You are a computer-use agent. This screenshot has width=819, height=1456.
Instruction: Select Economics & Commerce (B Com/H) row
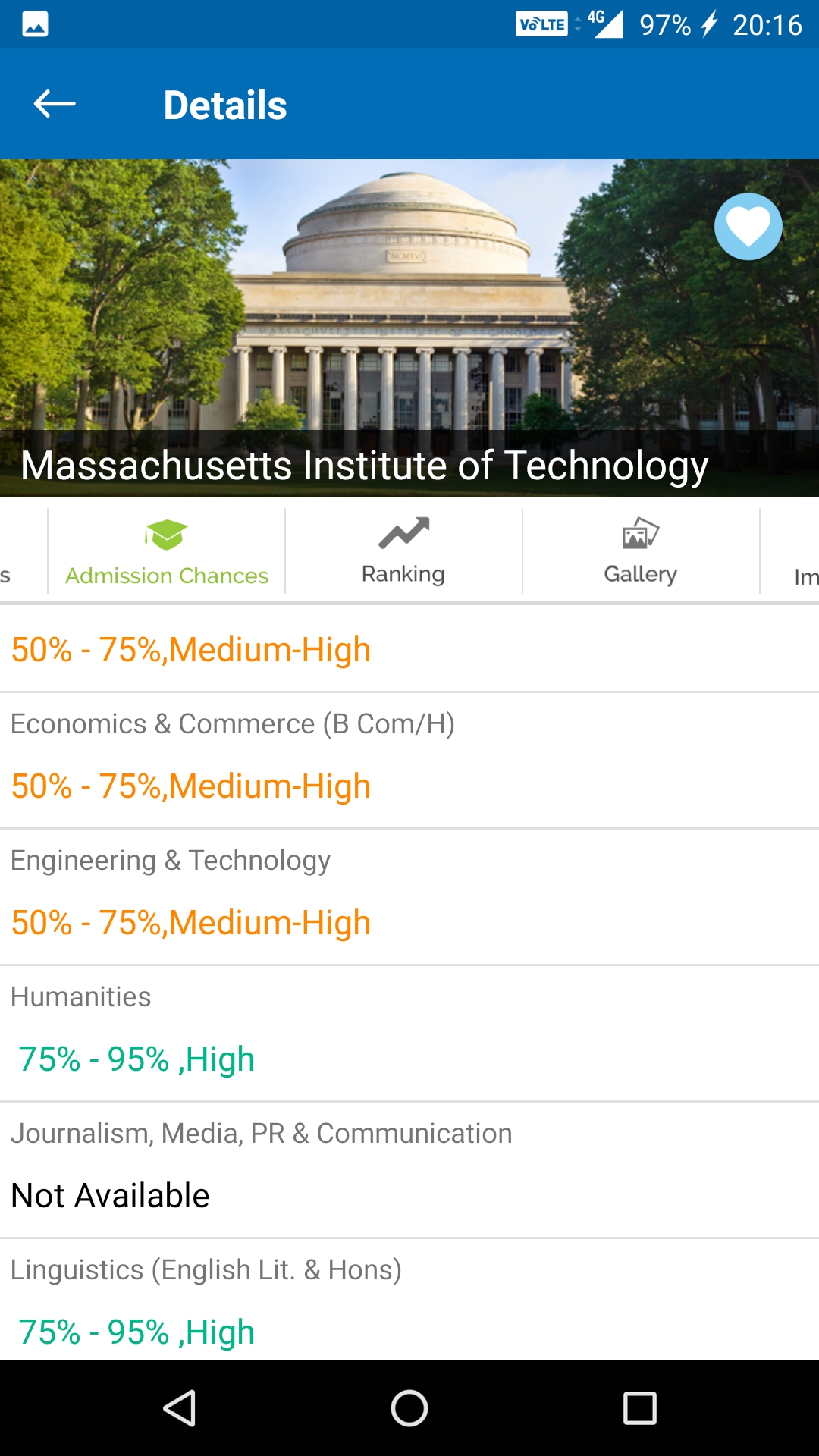(409, 761)
